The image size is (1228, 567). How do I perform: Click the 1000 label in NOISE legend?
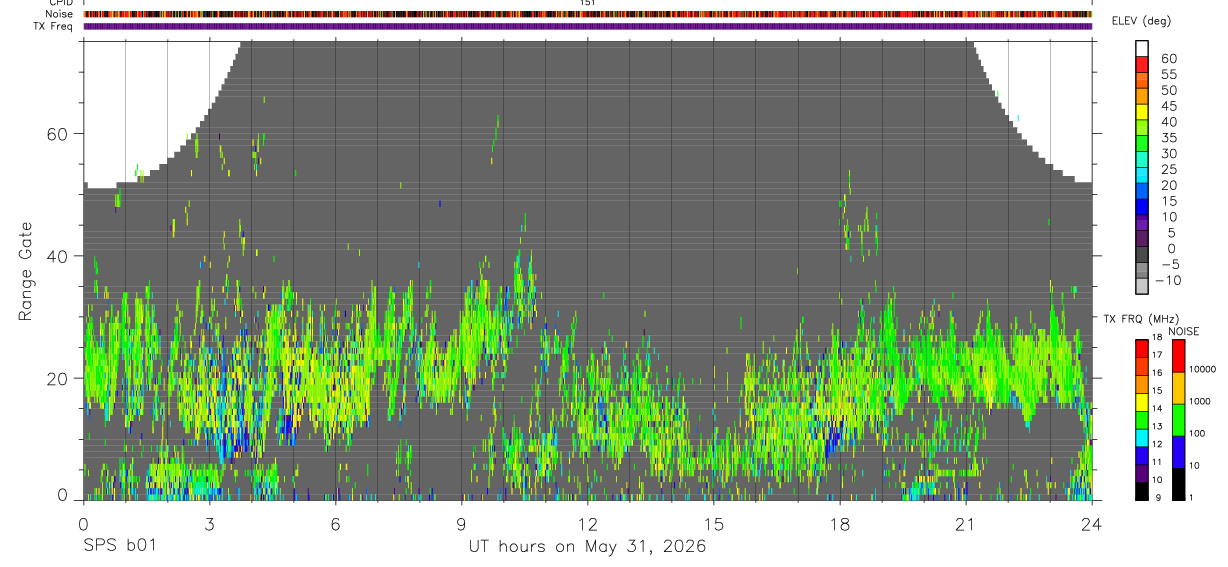pyautogui.click(x=1200, y=401)
